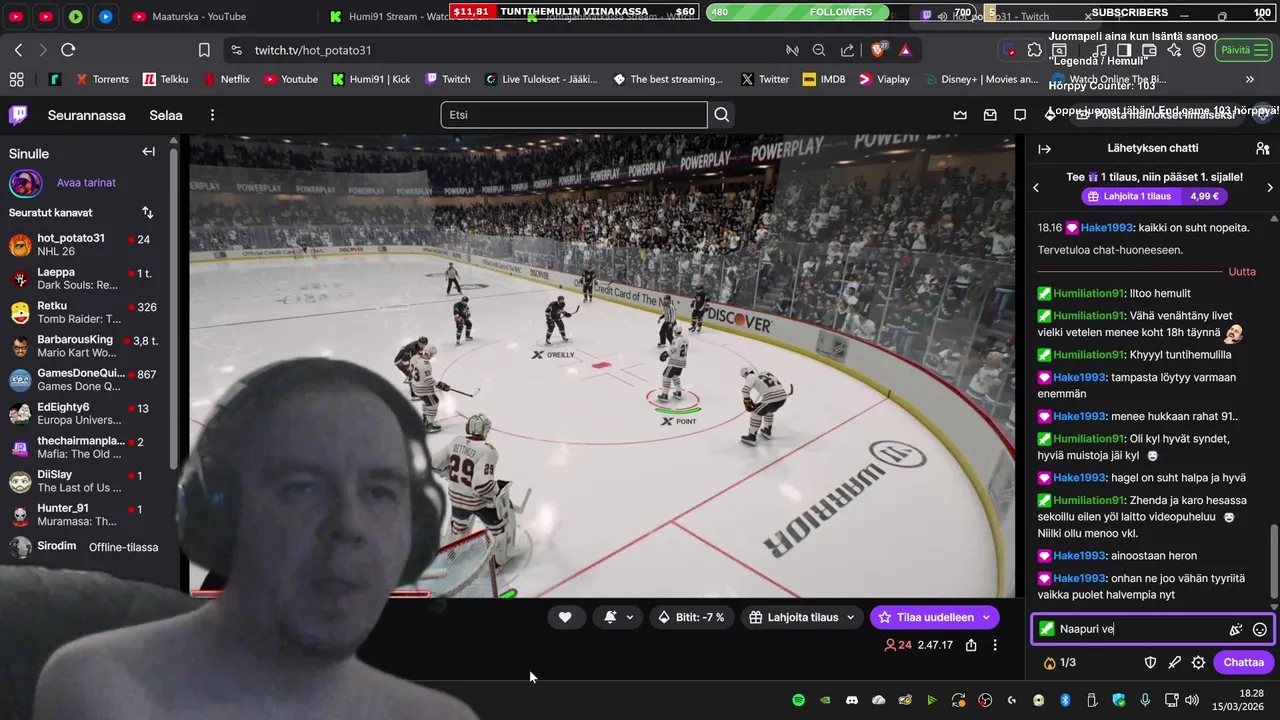Open the volume speaker tray icon

click(1192, 700)
